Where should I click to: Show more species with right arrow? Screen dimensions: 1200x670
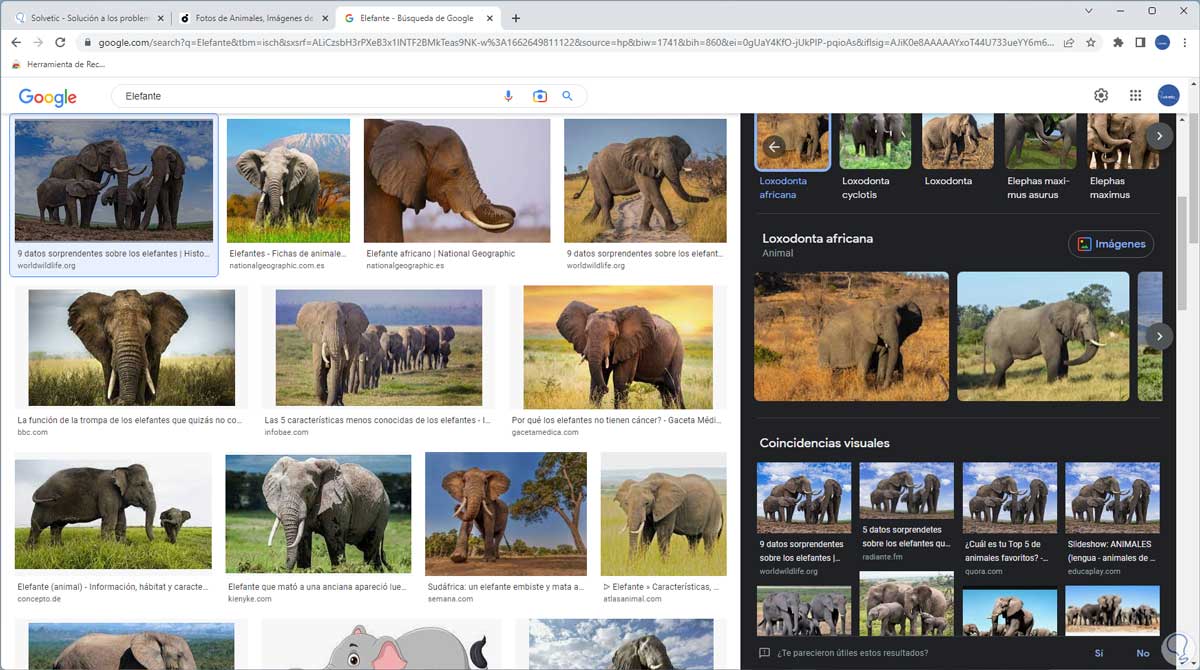pyautogui.click(x=1159, y=136)
